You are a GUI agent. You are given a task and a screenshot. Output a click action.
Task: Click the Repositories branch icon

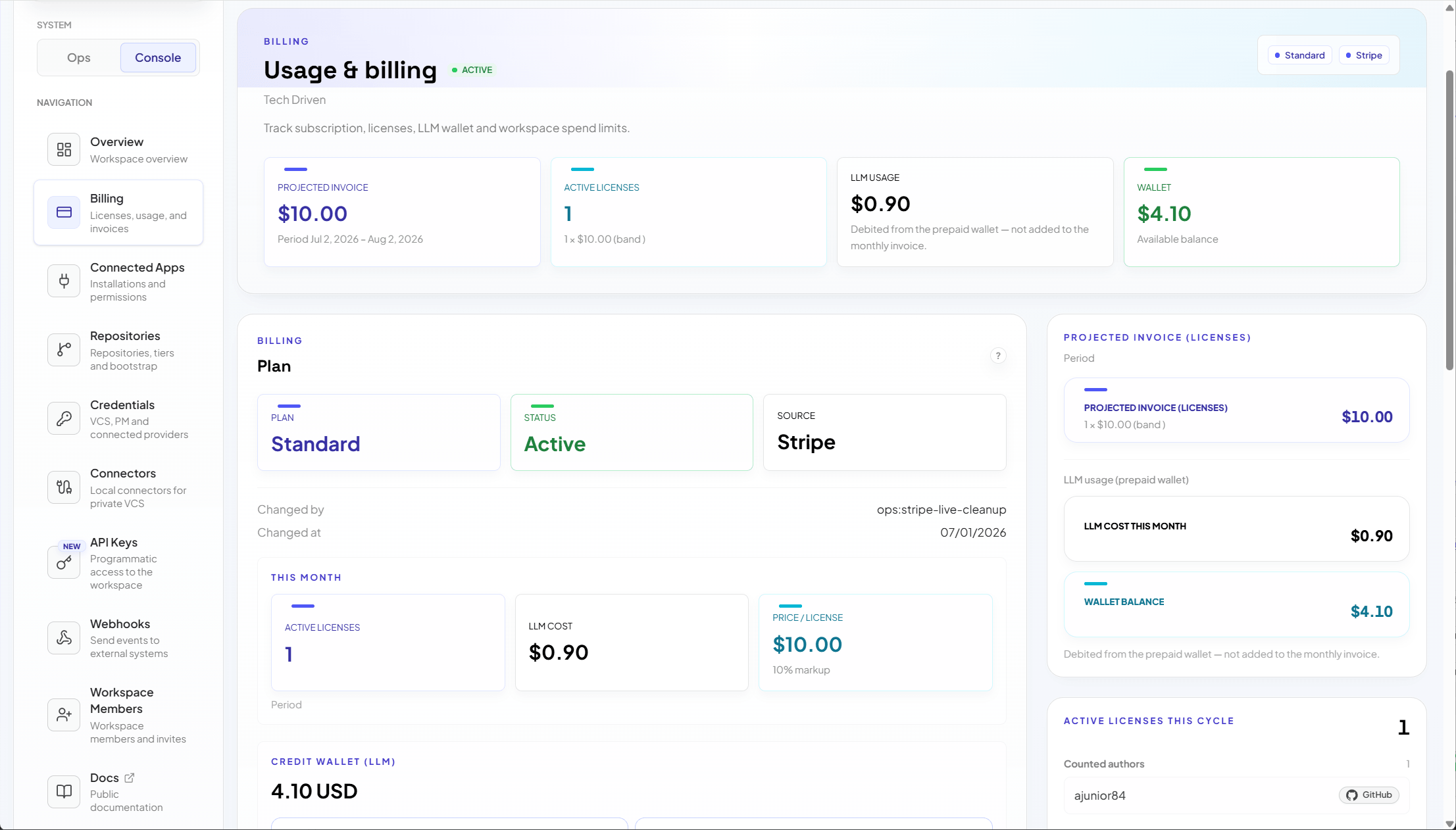click(64, 350)
